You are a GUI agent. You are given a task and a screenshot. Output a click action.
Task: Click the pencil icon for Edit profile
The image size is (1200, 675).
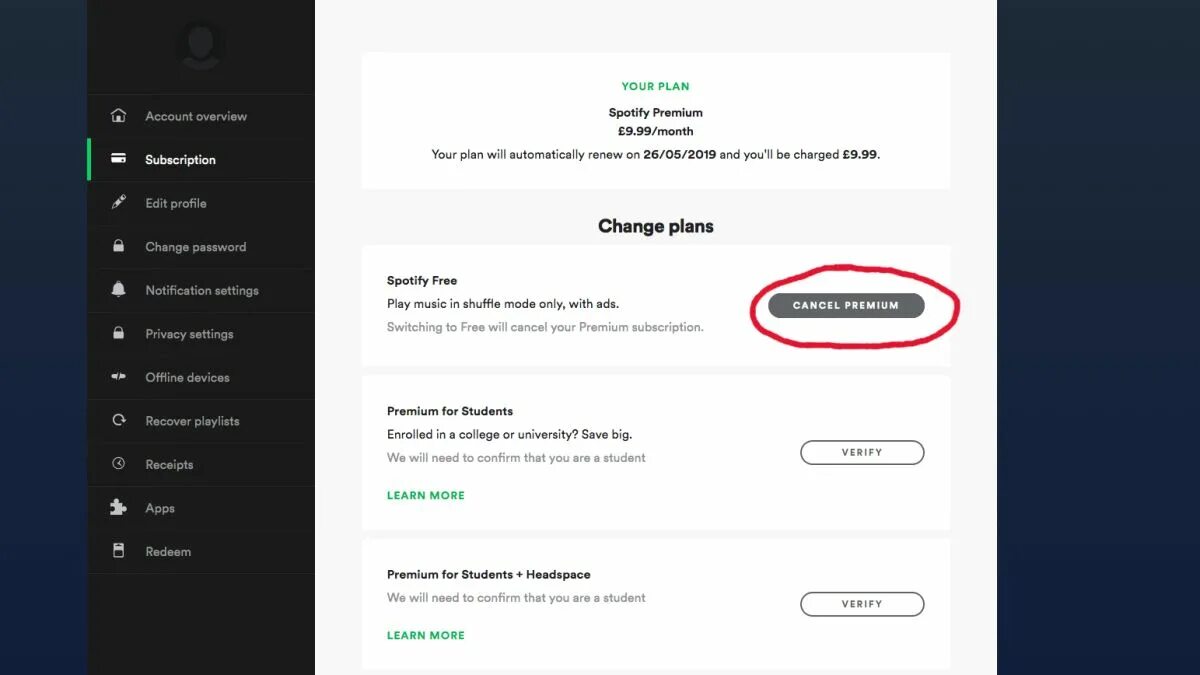coord(118,203)
